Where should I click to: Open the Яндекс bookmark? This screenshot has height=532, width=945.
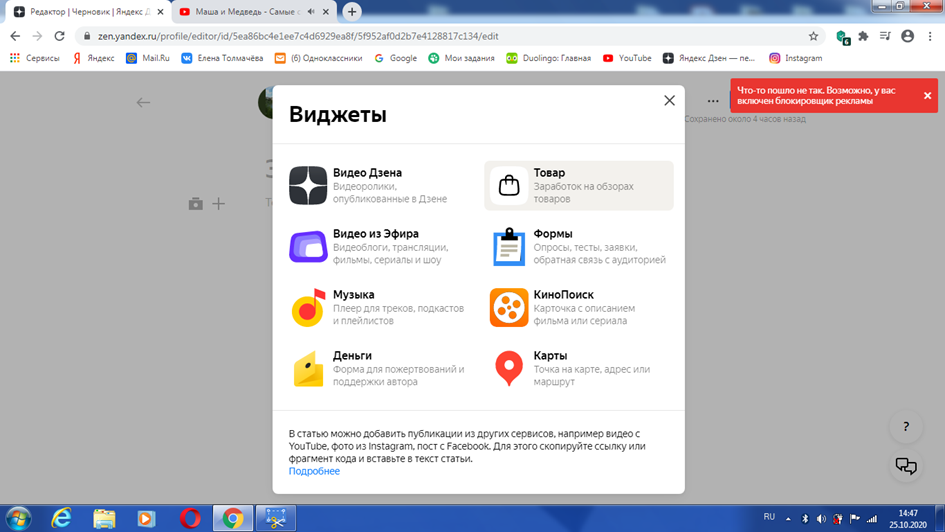click(x=93, y=58)
